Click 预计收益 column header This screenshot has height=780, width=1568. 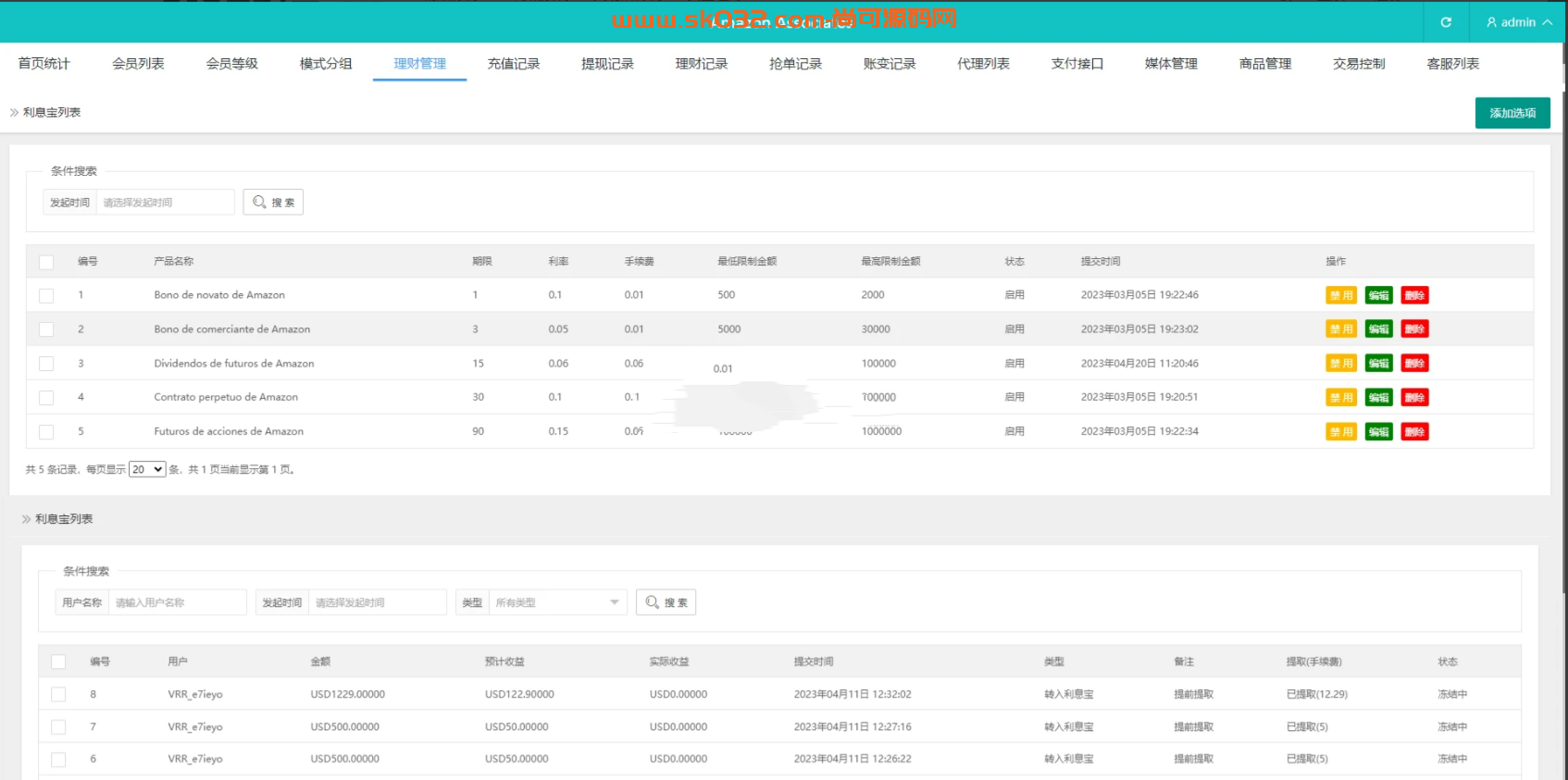click(x=504, y=662)
